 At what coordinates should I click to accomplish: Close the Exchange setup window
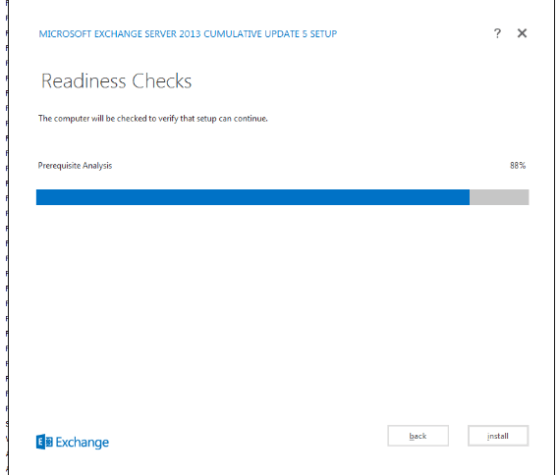click(x=522, y=33)
